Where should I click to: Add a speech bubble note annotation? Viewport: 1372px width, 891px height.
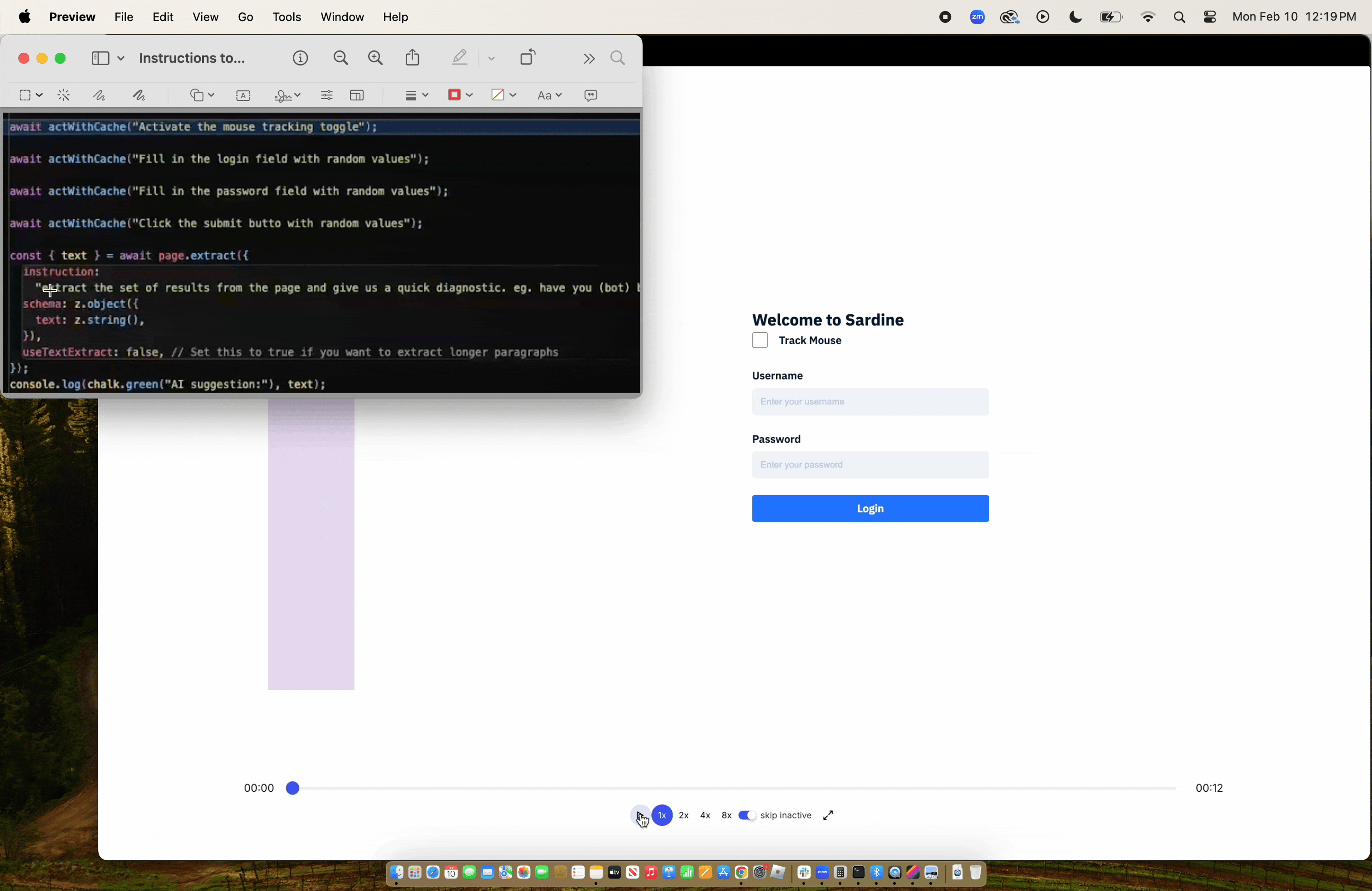coord(591,96)
